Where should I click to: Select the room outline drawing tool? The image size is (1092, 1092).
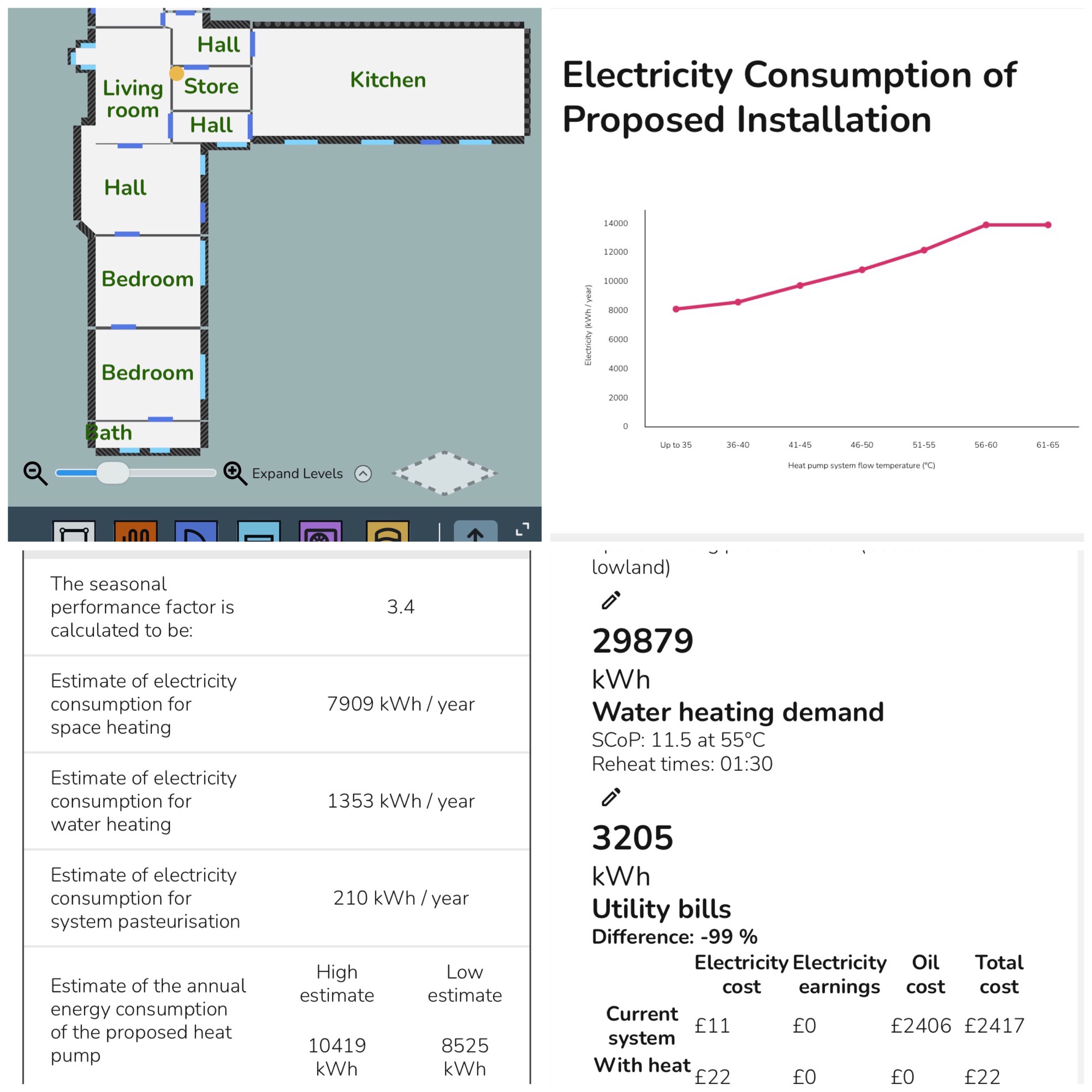click(x=74, y=531)
